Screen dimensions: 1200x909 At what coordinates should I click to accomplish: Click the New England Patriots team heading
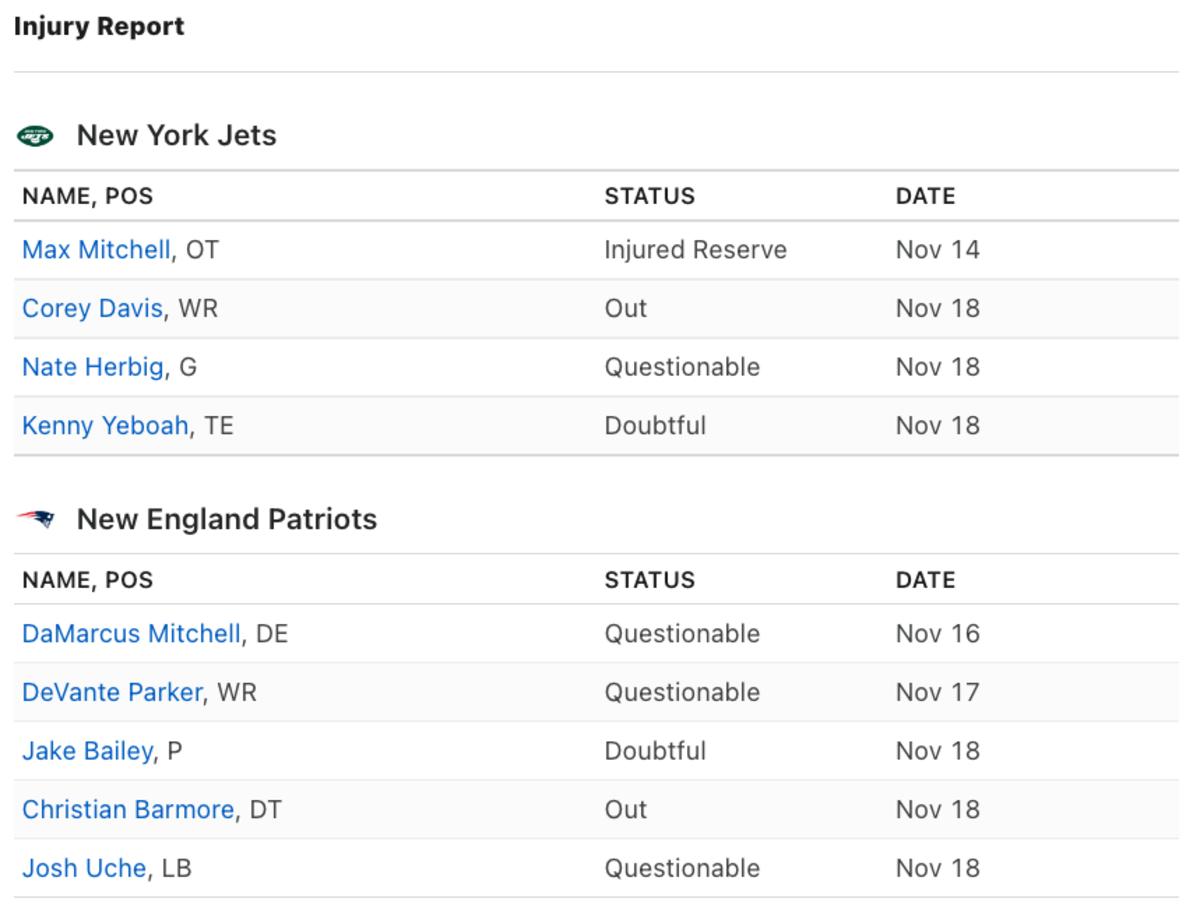(227, 519)
